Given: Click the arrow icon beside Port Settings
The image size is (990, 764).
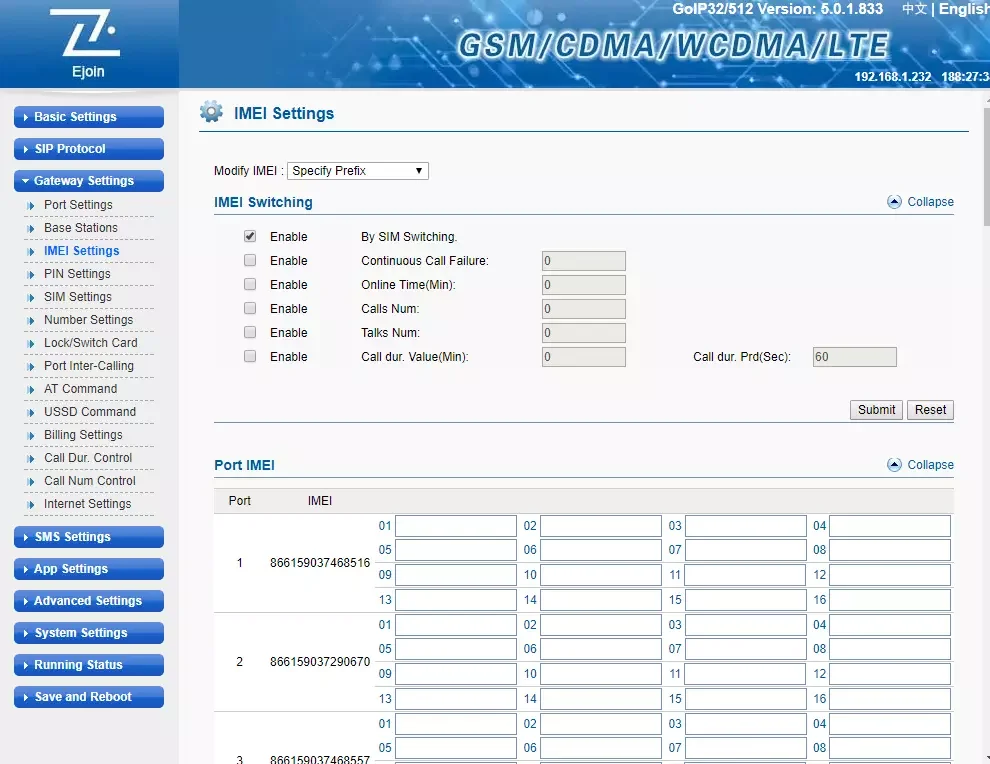Looking at the screenshot, I should [31, 206].
